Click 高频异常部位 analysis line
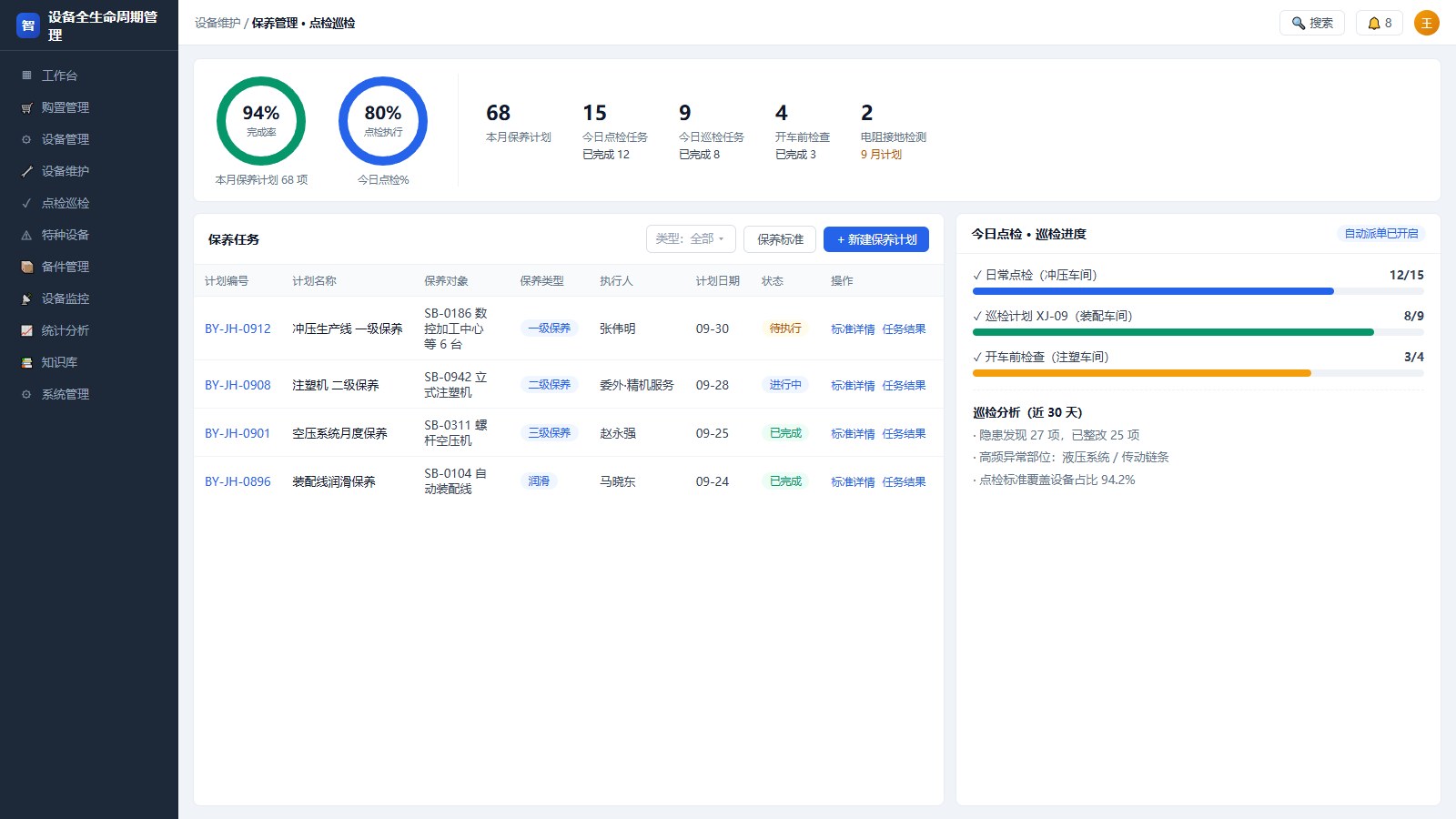This screenshot has width=1456, height=819. coord(1071,457)
